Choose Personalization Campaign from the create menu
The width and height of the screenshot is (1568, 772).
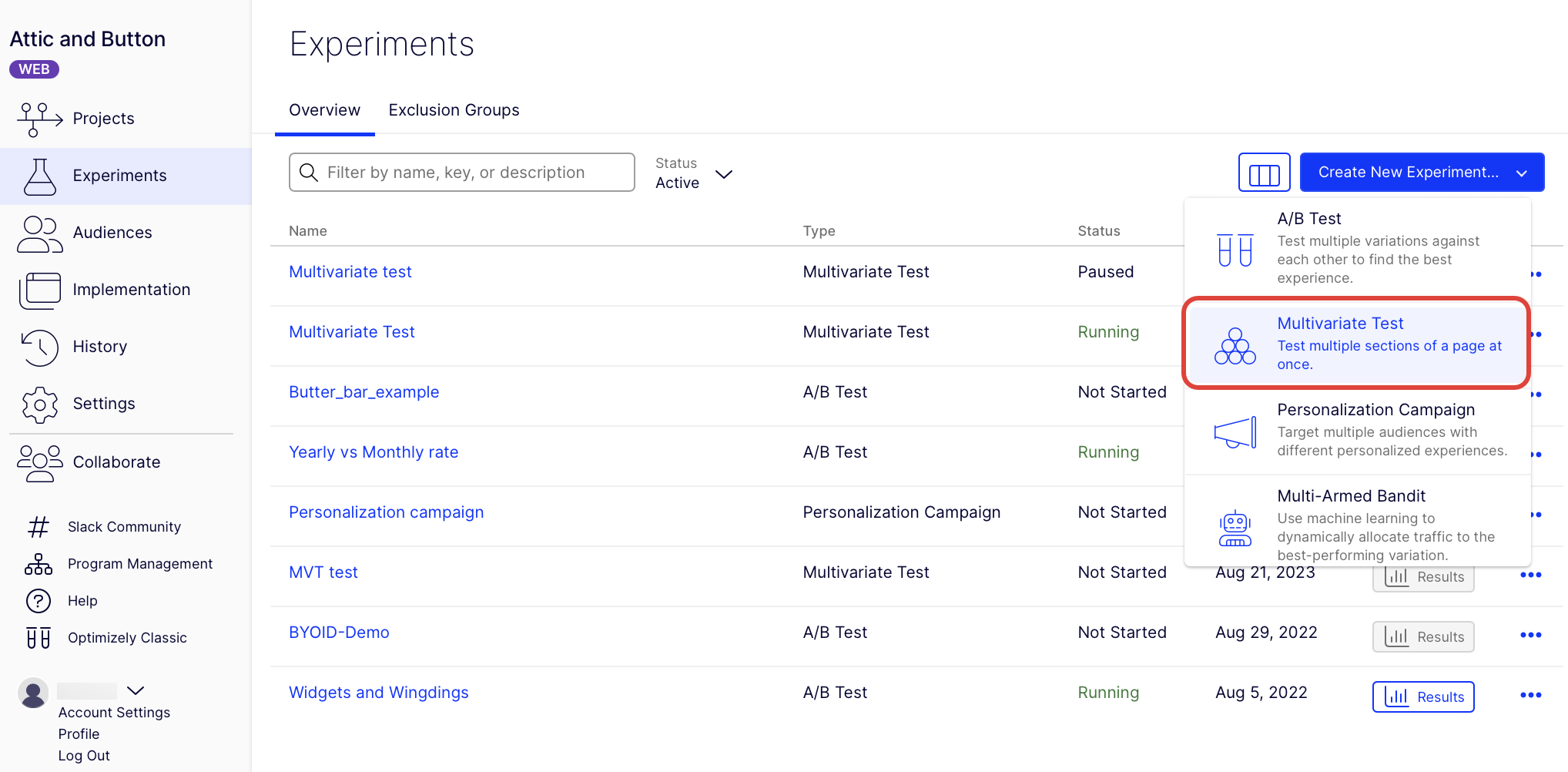(x=1358, y=430)
